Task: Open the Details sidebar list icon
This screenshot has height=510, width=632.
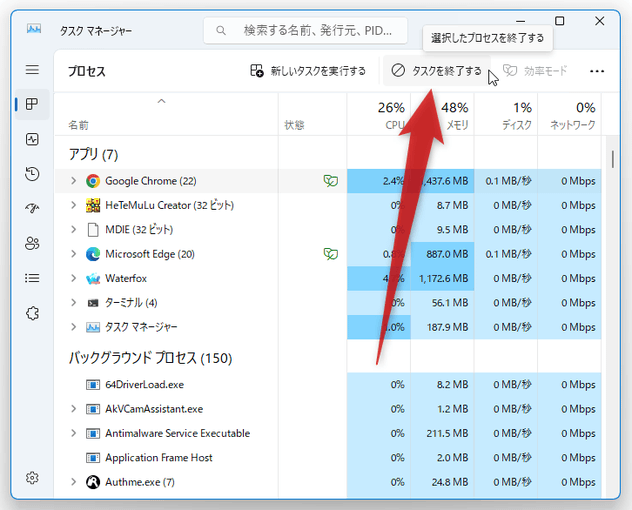Action: pos(32,278)
